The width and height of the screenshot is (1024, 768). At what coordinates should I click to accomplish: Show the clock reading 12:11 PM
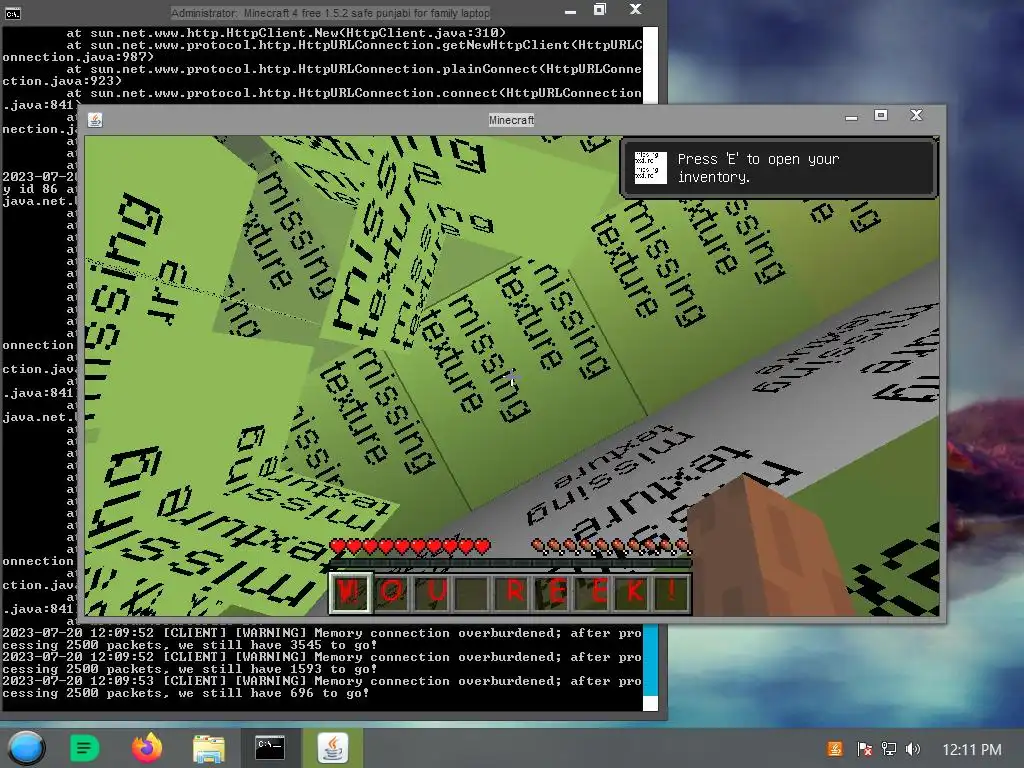point(972,750)
